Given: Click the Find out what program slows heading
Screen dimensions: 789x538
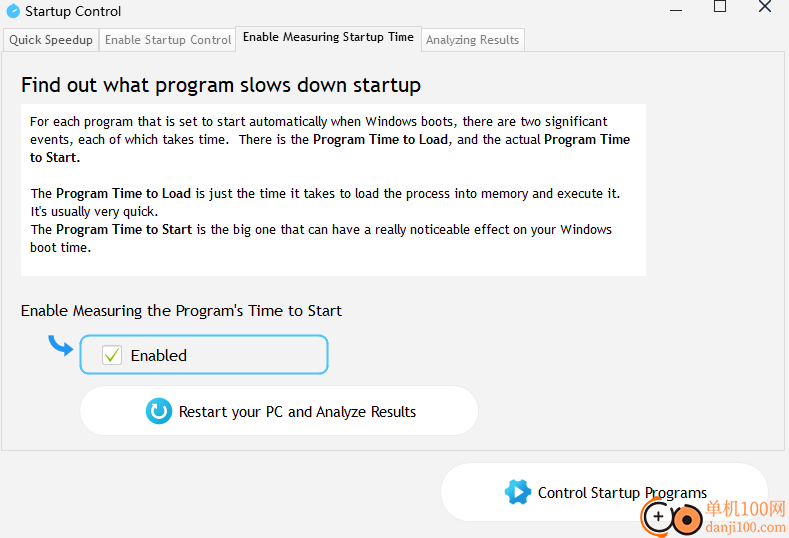Looking at the screenshot, I should click(221, 85).
